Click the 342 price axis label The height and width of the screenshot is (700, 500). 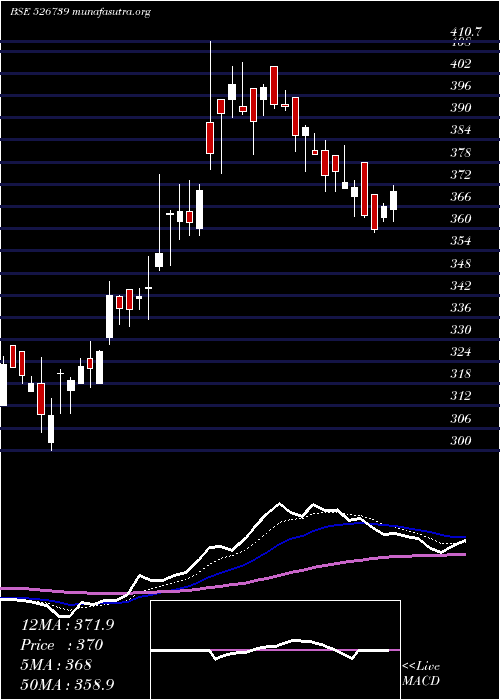tap(461, 285)
